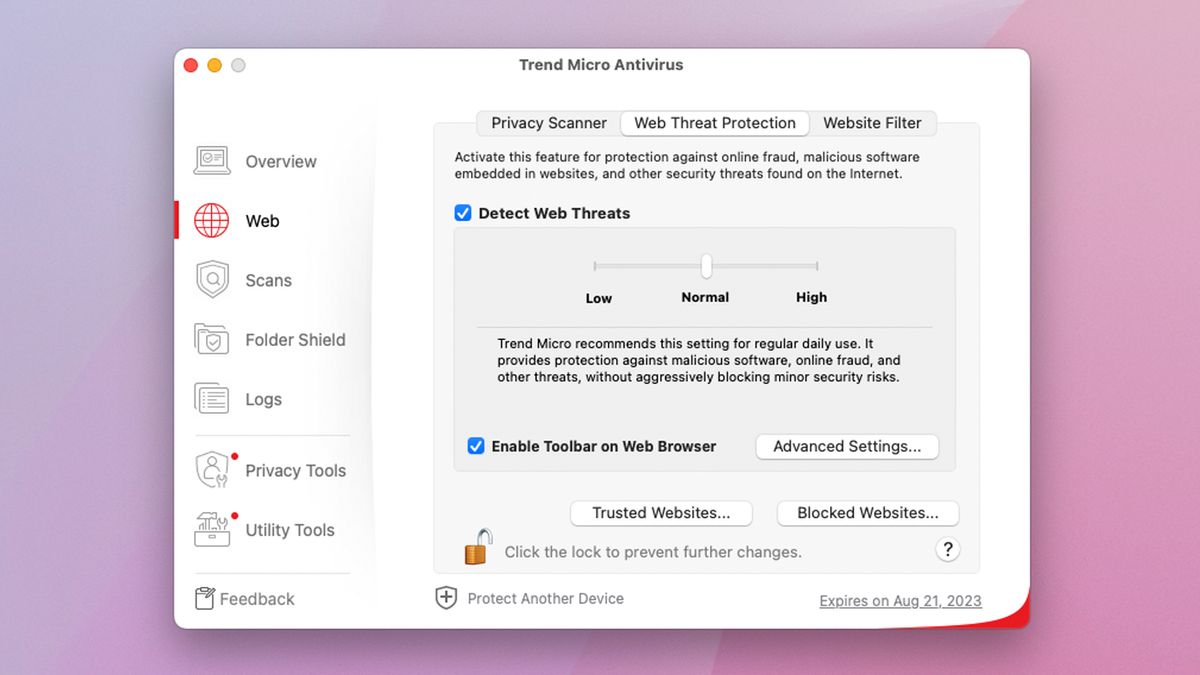Screen dimensions: 1200x675
Task: Select the Overview sidebar icon
Action: click(211, 159)
